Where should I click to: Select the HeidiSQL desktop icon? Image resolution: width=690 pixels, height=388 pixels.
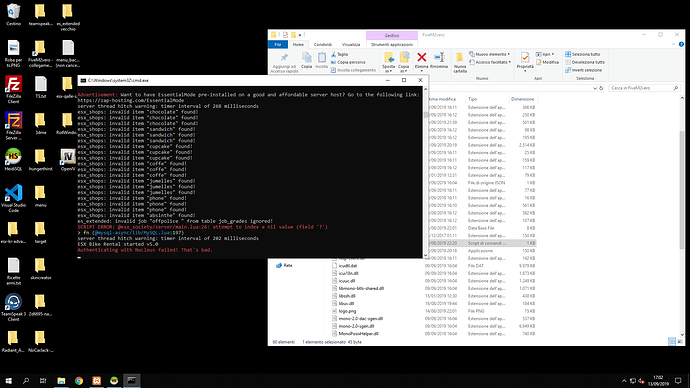click(14, 160)
